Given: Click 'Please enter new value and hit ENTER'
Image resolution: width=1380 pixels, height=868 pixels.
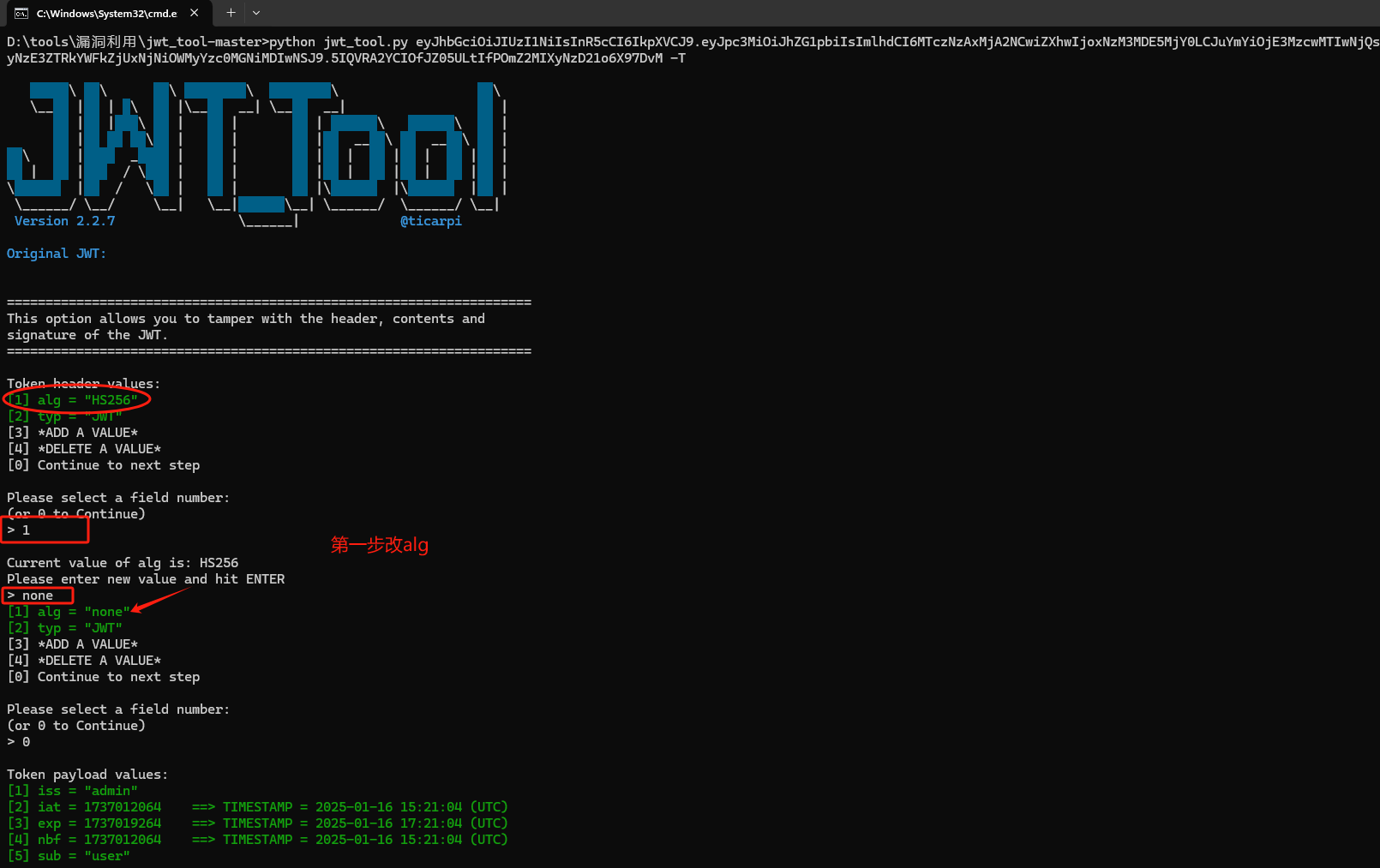Looking at the screenshot, I should click(146, 579).
